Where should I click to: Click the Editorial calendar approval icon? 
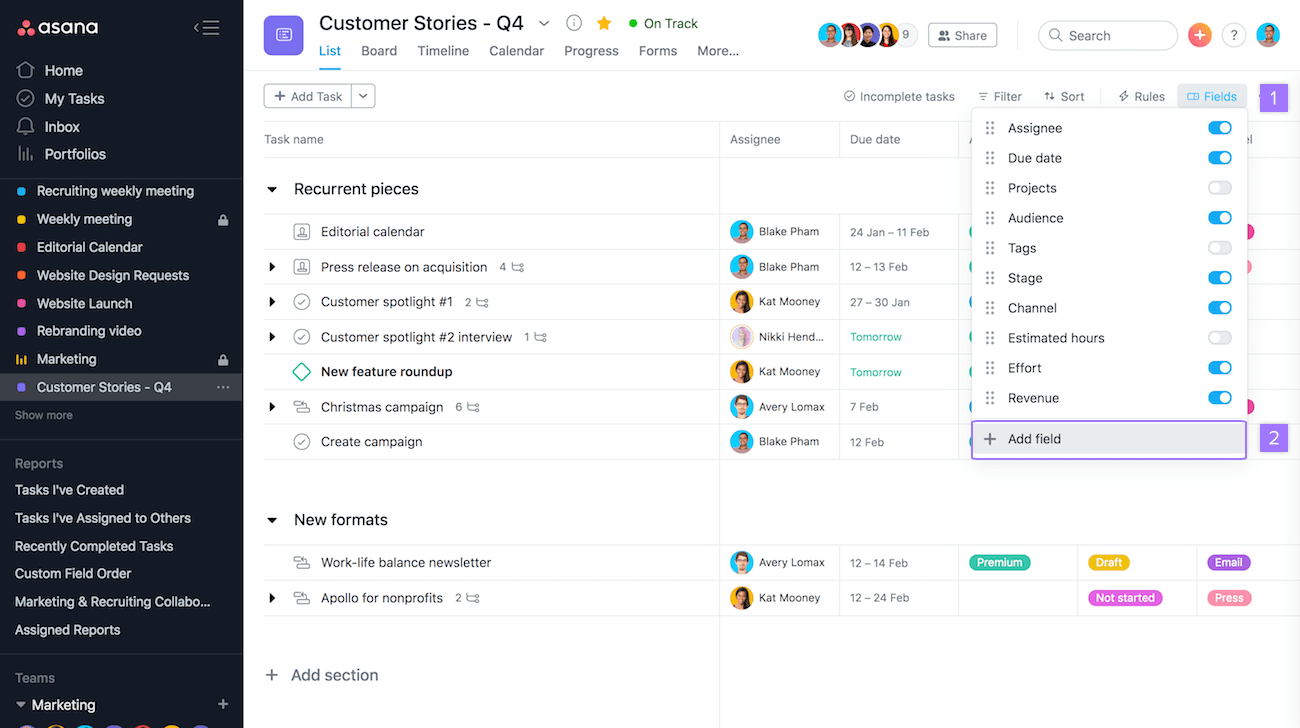(x=302, y=232)
